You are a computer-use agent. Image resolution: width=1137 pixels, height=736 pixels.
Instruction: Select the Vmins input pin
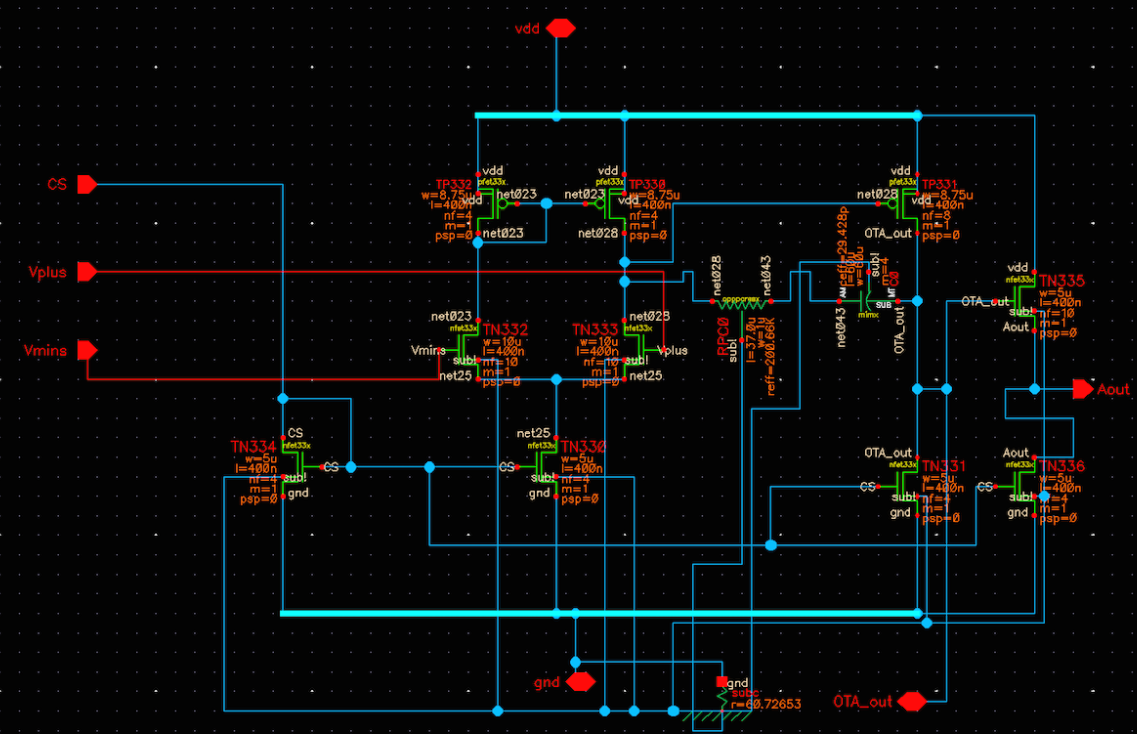(x=87, y=350)
